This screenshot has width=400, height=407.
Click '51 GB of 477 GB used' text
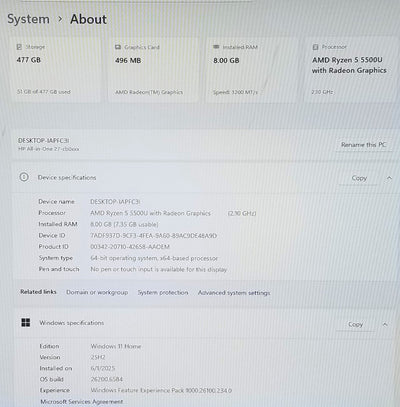[x=44, y=91]
